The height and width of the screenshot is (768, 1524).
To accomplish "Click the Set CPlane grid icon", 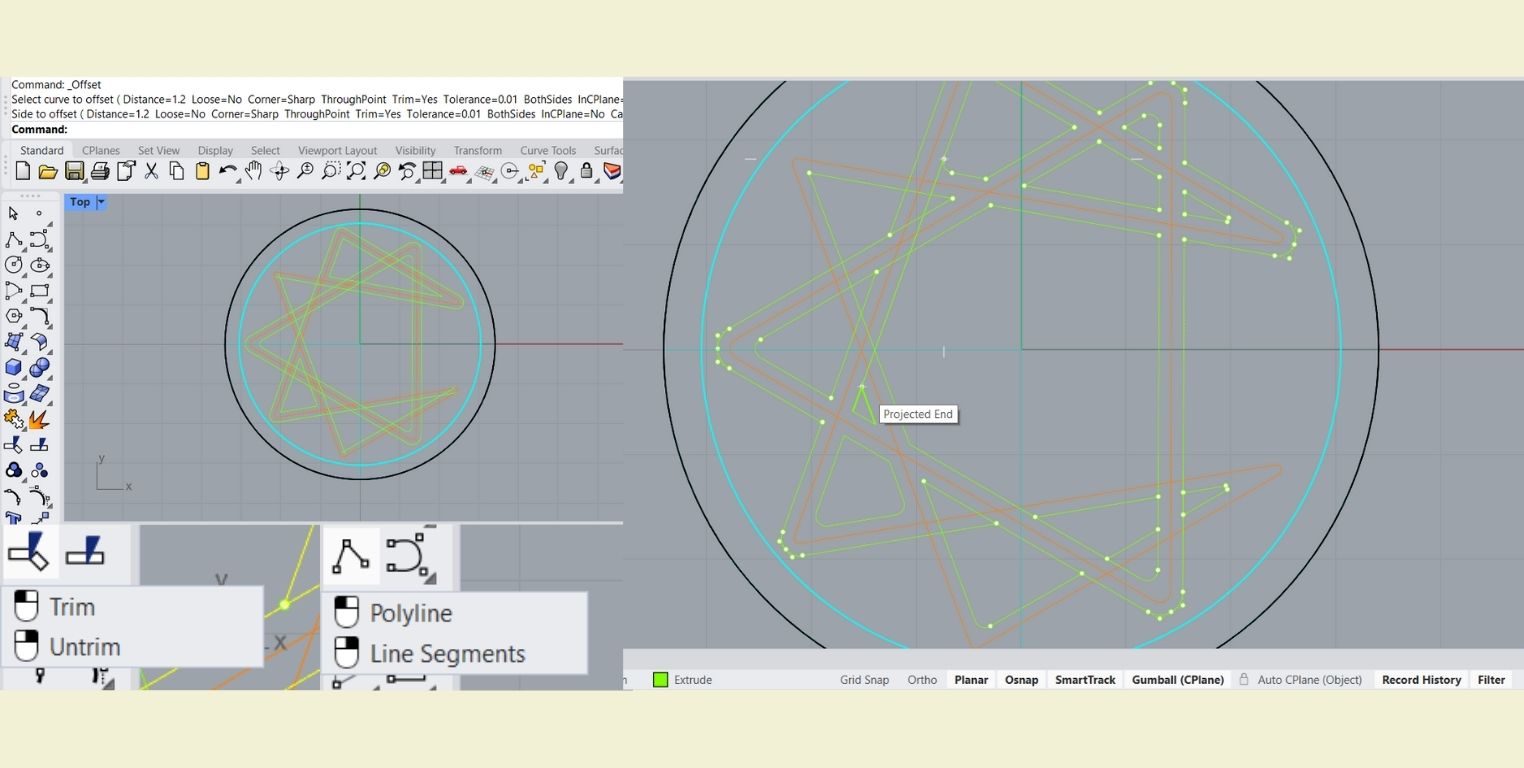I will coord(484,172).
